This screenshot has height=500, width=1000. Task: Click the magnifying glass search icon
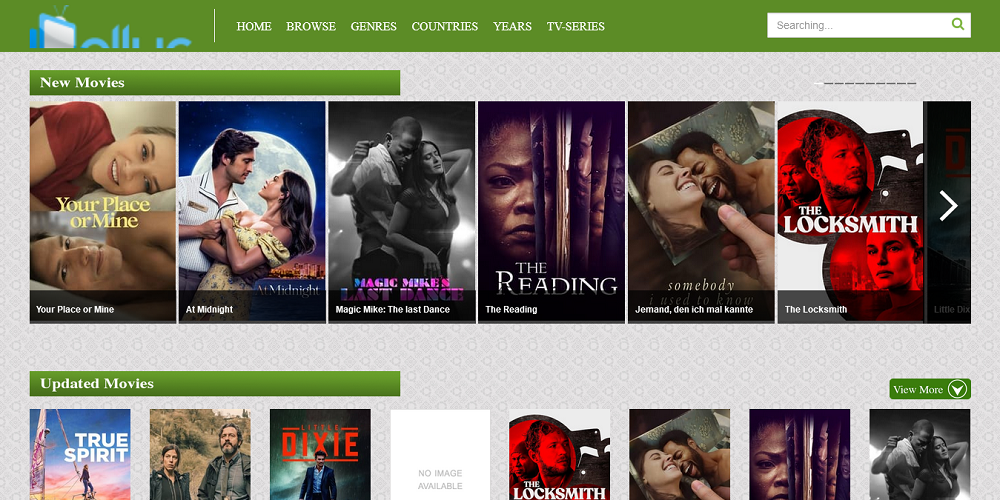(x=958, y=24)
